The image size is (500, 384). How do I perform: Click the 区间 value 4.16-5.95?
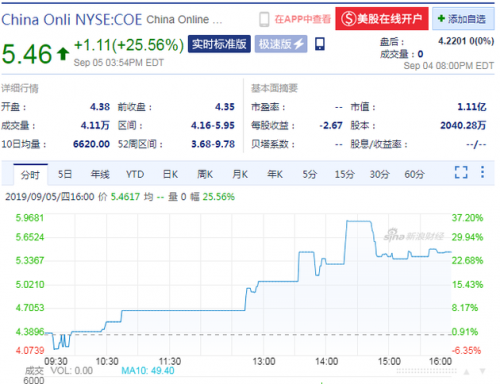213,125
